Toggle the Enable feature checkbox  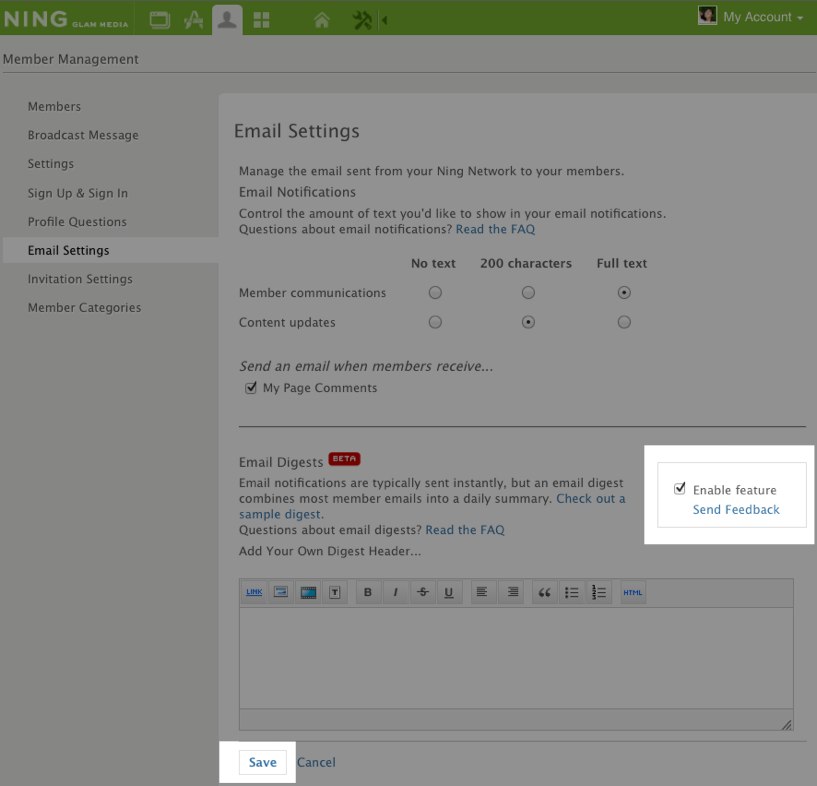point(680,489)
